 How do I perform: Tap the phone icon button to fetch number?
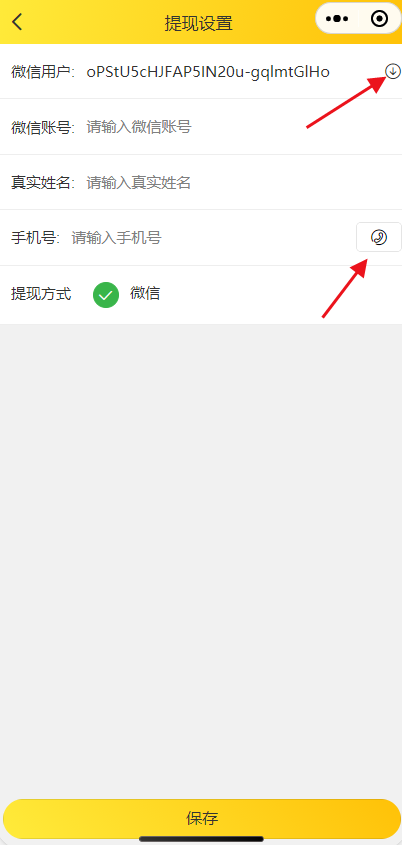tap(379, 237)
